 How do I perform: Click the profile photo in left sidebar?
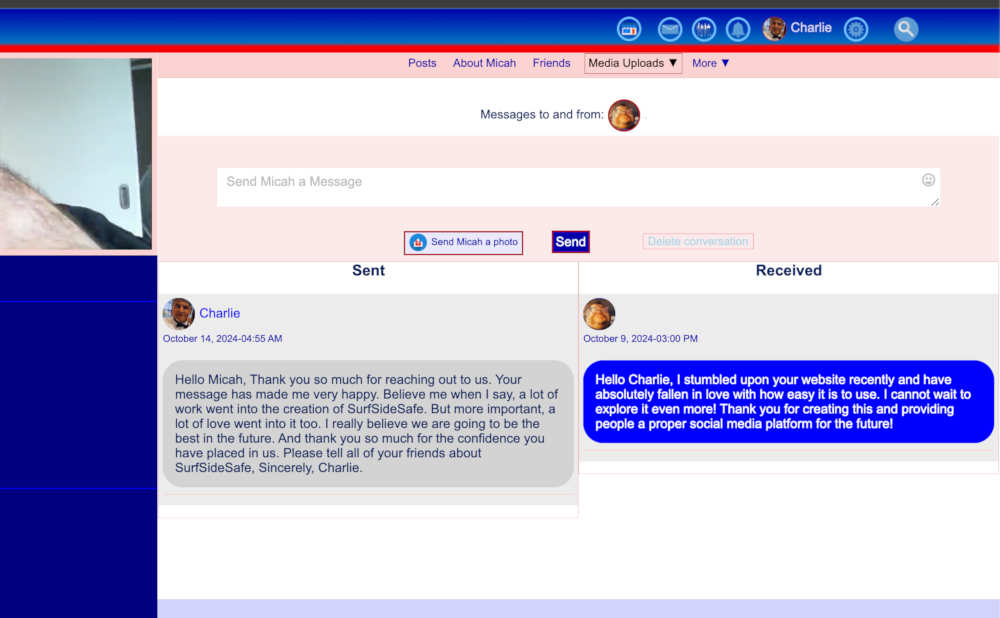point(76,153)
